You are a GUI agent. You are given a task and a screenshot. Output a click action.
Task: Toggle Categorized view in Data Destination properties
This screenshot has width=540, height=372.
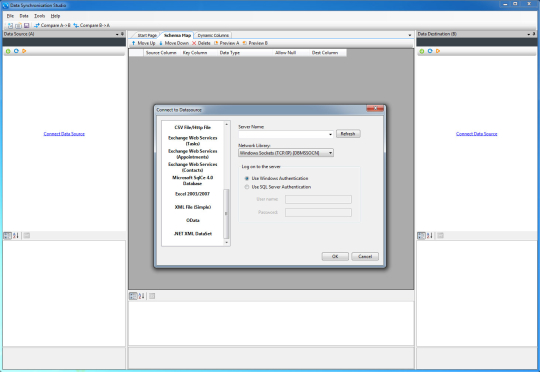pos(421,236)
